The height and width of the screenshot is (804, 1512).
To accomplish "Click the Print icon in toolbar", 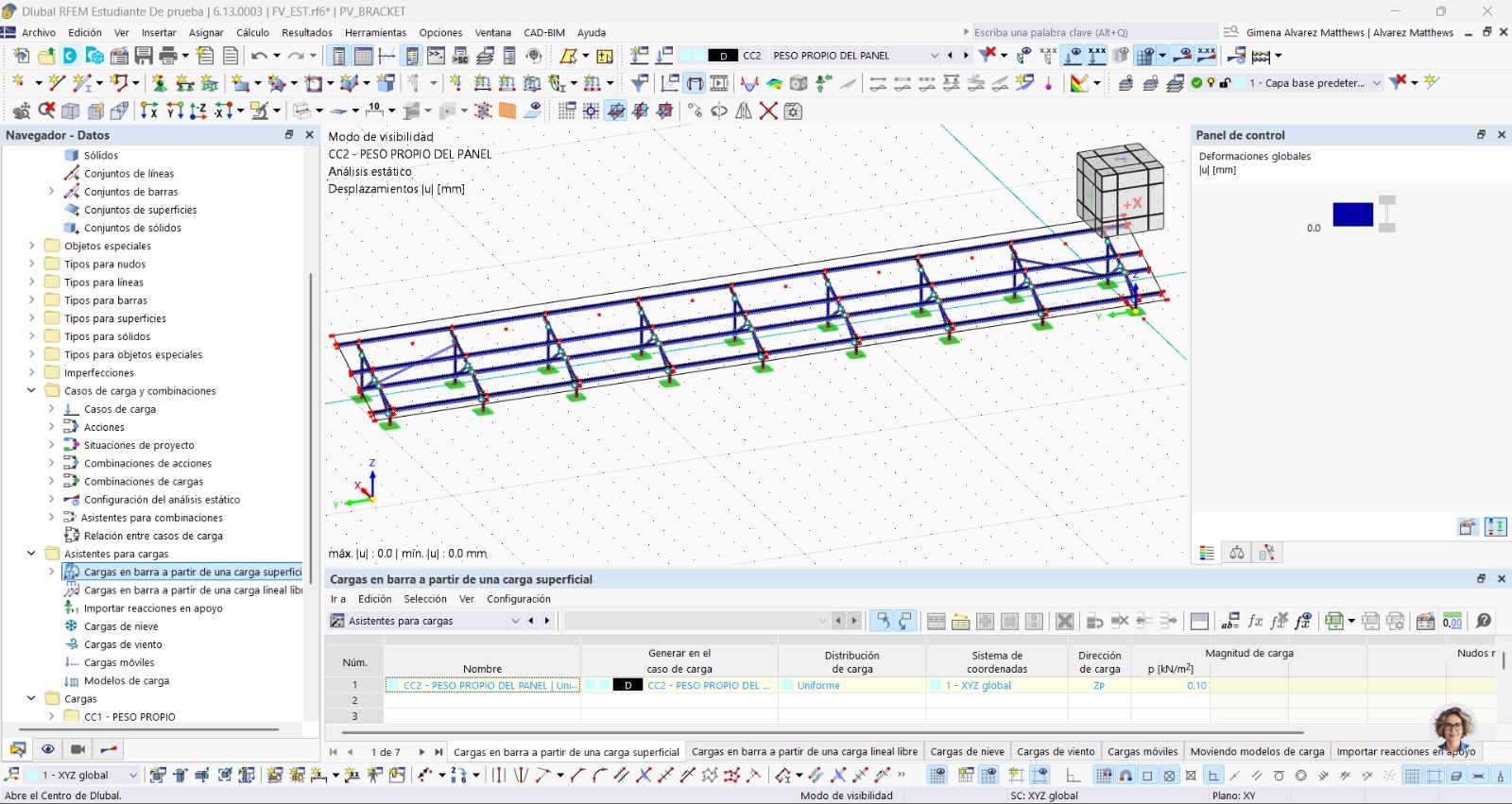I will [x=169, y=56].
